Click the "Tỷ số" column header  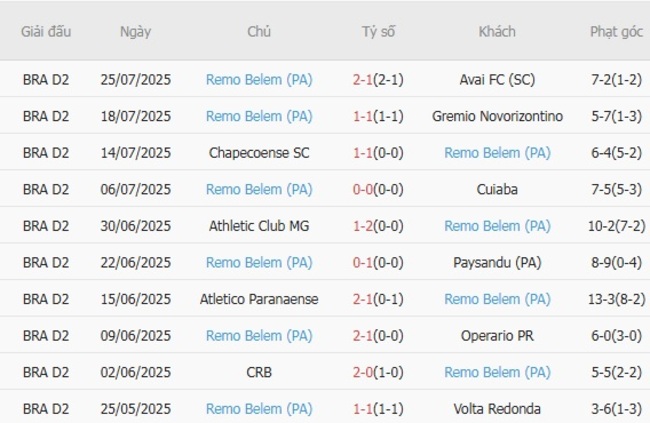pyautogui.click(x=378, y=32)
